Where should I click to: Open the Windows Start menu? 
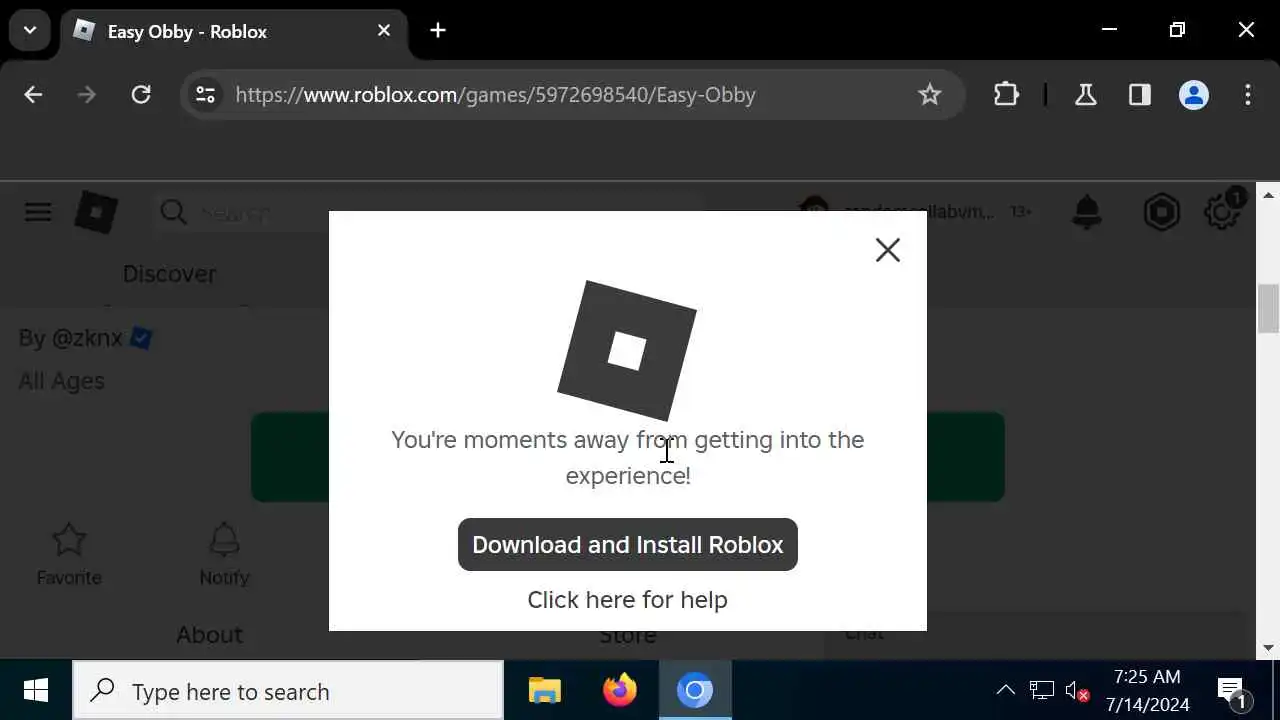(x=36, y=691)
